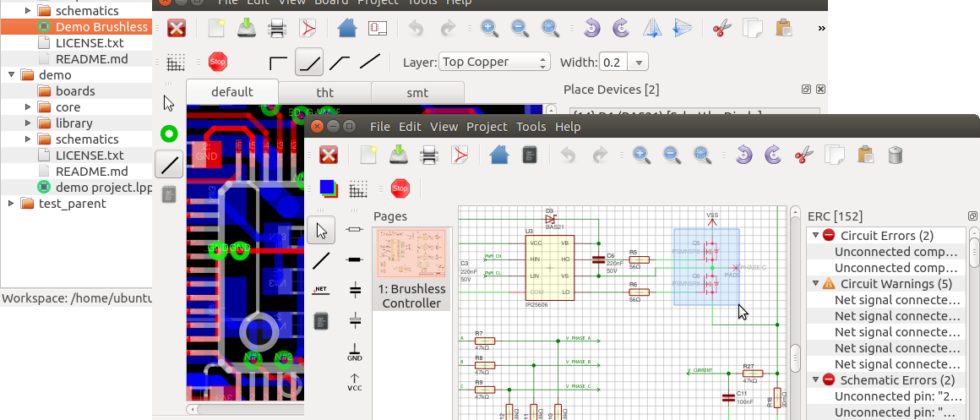Select the Net Label tool

coord(321,290)
